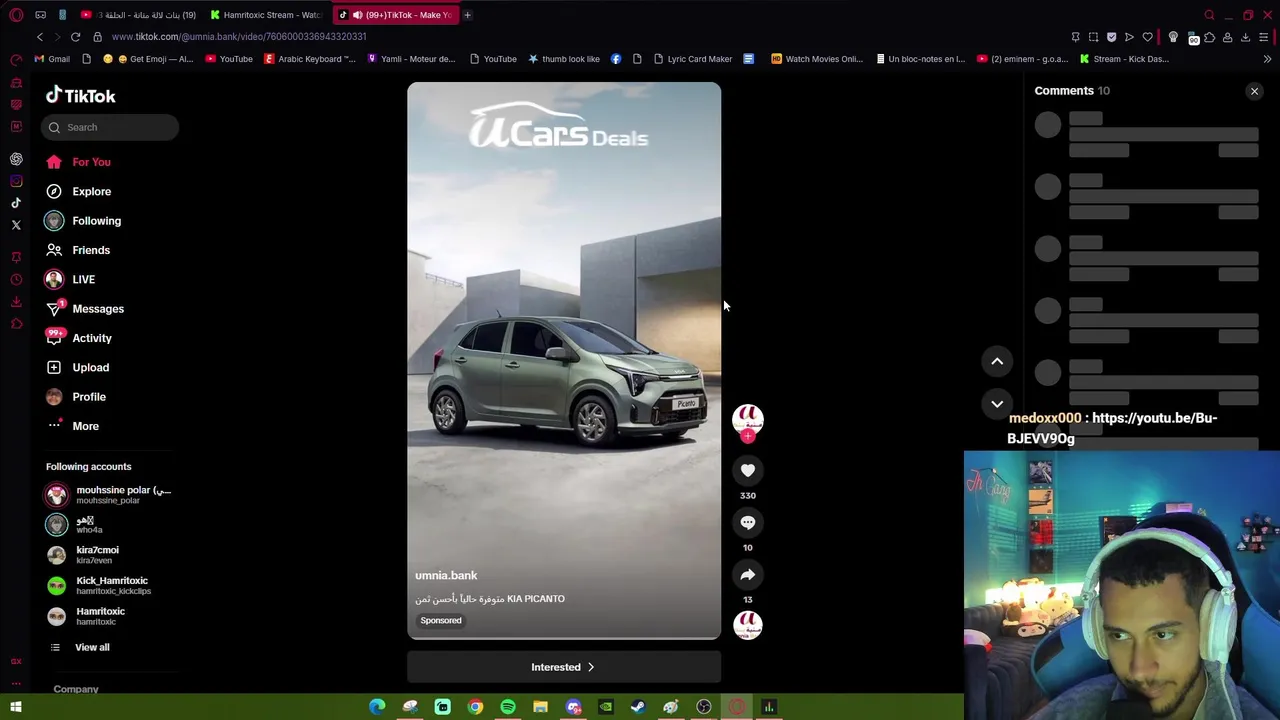This screenshot has width=1280, height=720.
Task: Open Google Chrome from the taskbar
Action: pyautogui.click(x=475, y=707)
